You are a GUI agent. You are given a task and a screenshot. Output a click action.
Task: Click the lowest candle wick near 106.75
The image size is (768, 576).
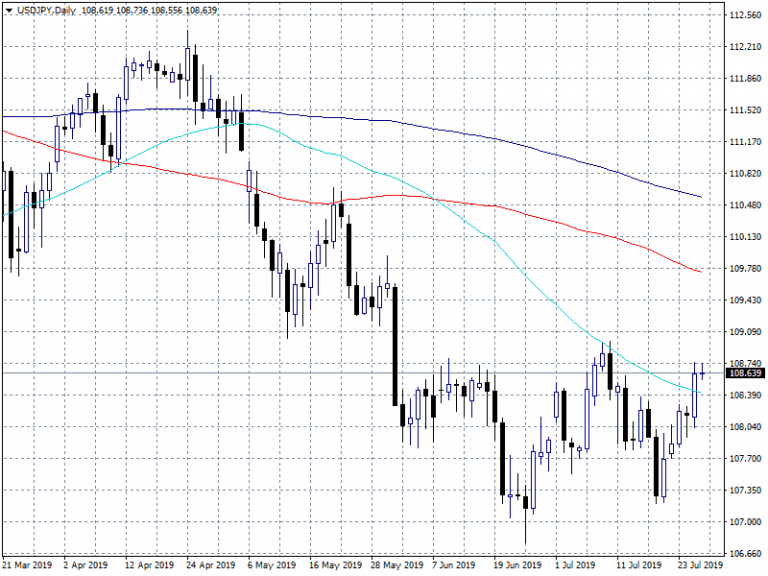pos(525,530)
